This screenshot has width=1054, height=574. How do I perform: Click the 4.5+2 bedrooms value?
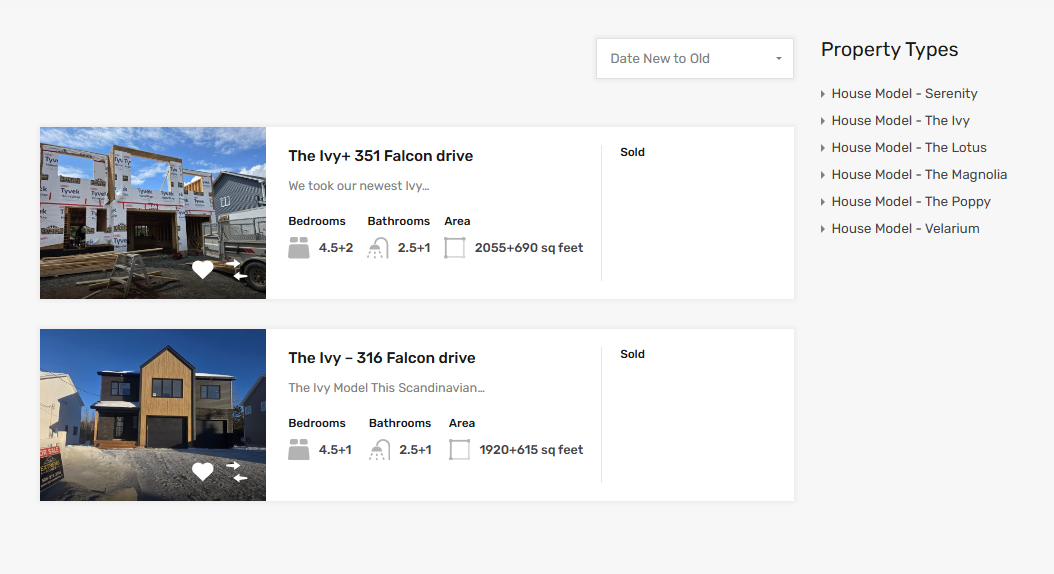[x=335, y=248]
